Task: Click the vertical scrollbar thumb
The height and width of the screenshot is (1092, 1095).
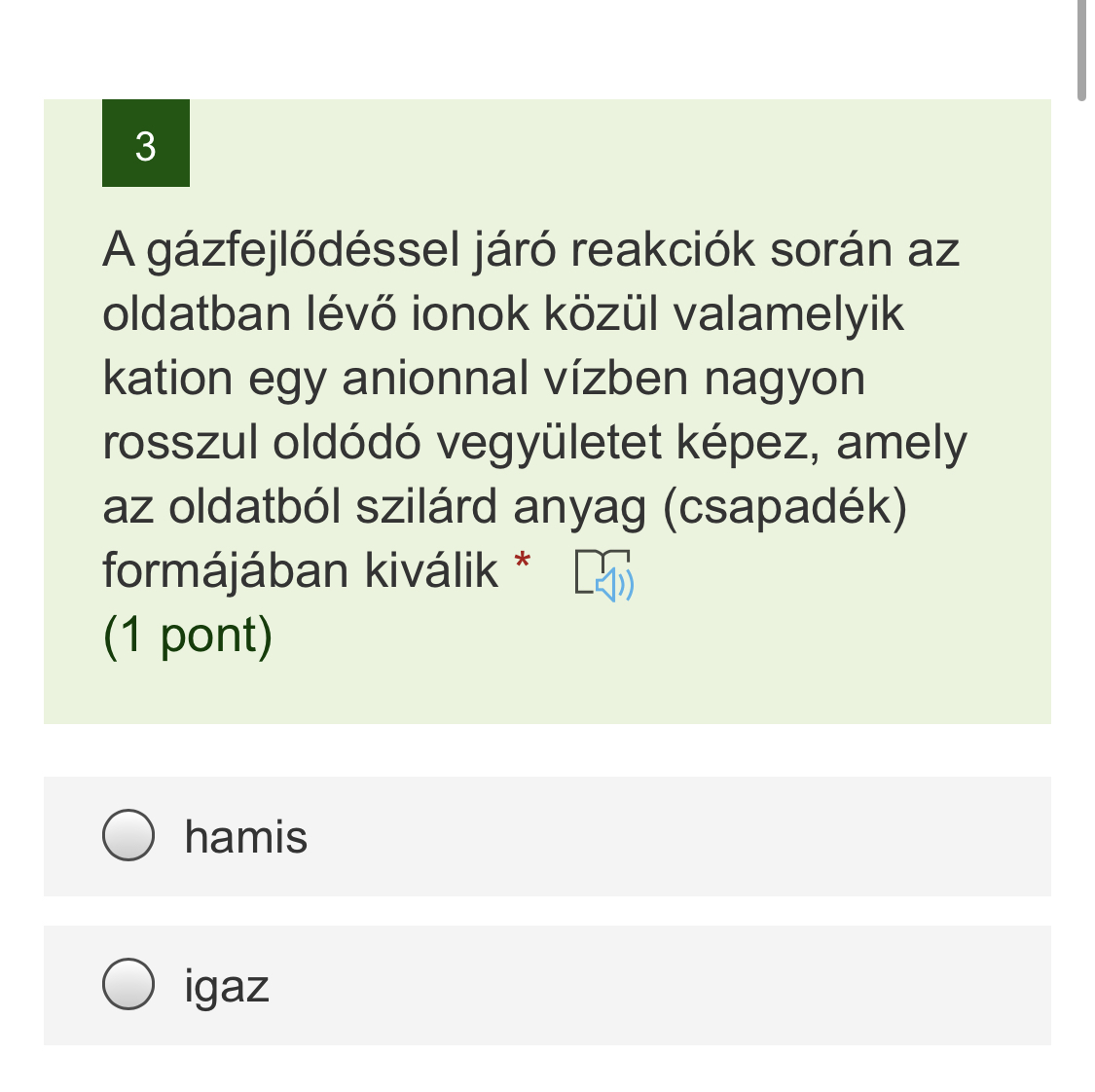Action: click(1081, 49)
